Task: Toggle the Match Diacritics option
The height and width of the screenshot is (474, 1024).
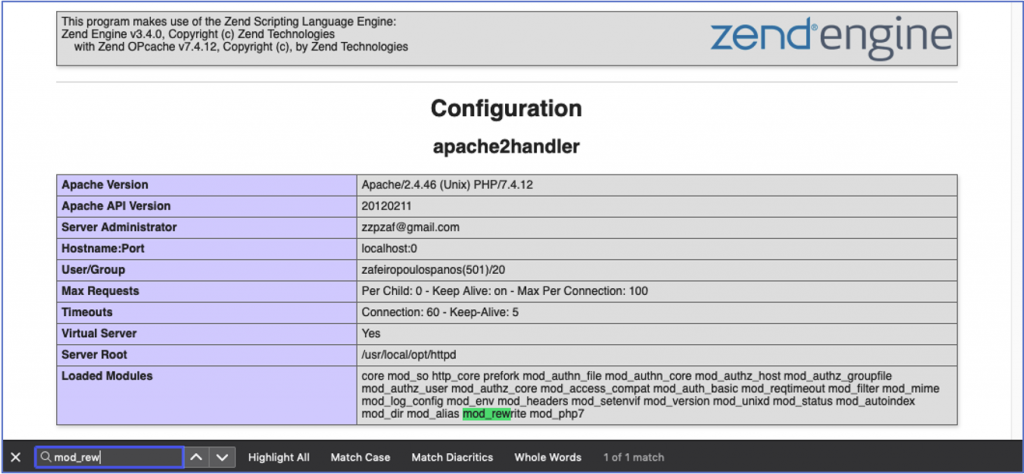Action: (x=452, y=457)
